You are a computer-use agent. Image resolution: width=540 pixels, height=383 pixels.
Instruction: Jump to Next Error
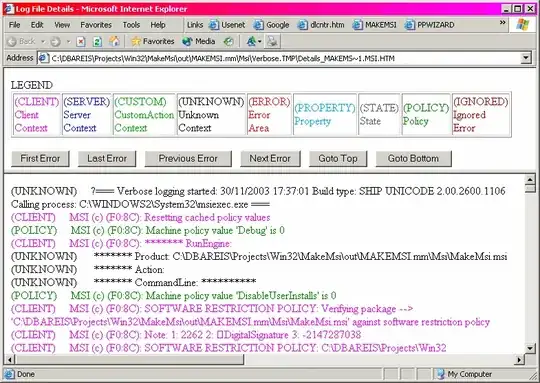(270, 158)
